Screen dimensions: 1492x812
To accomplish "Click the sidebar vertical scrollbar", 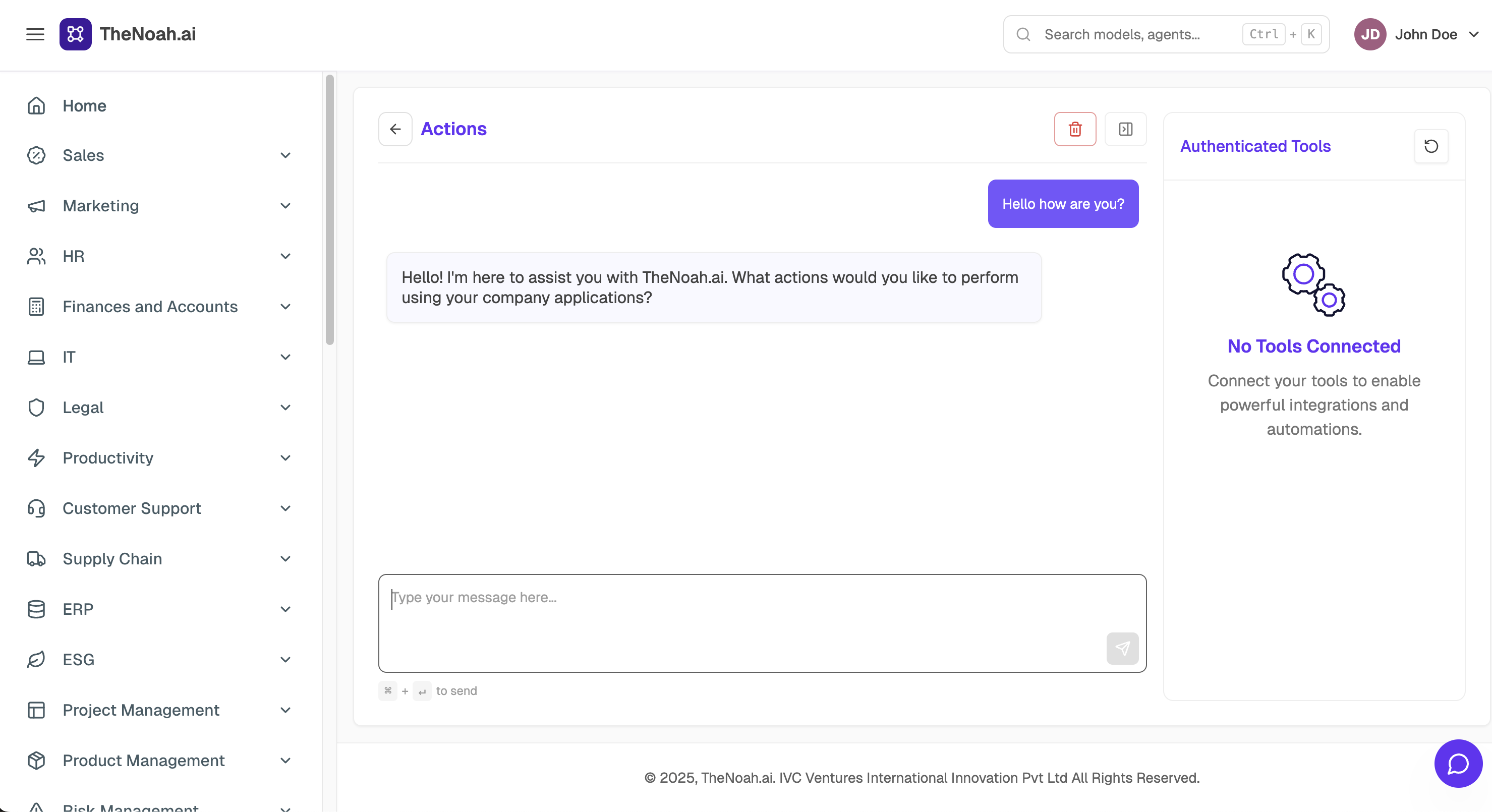I will point(329,210).
